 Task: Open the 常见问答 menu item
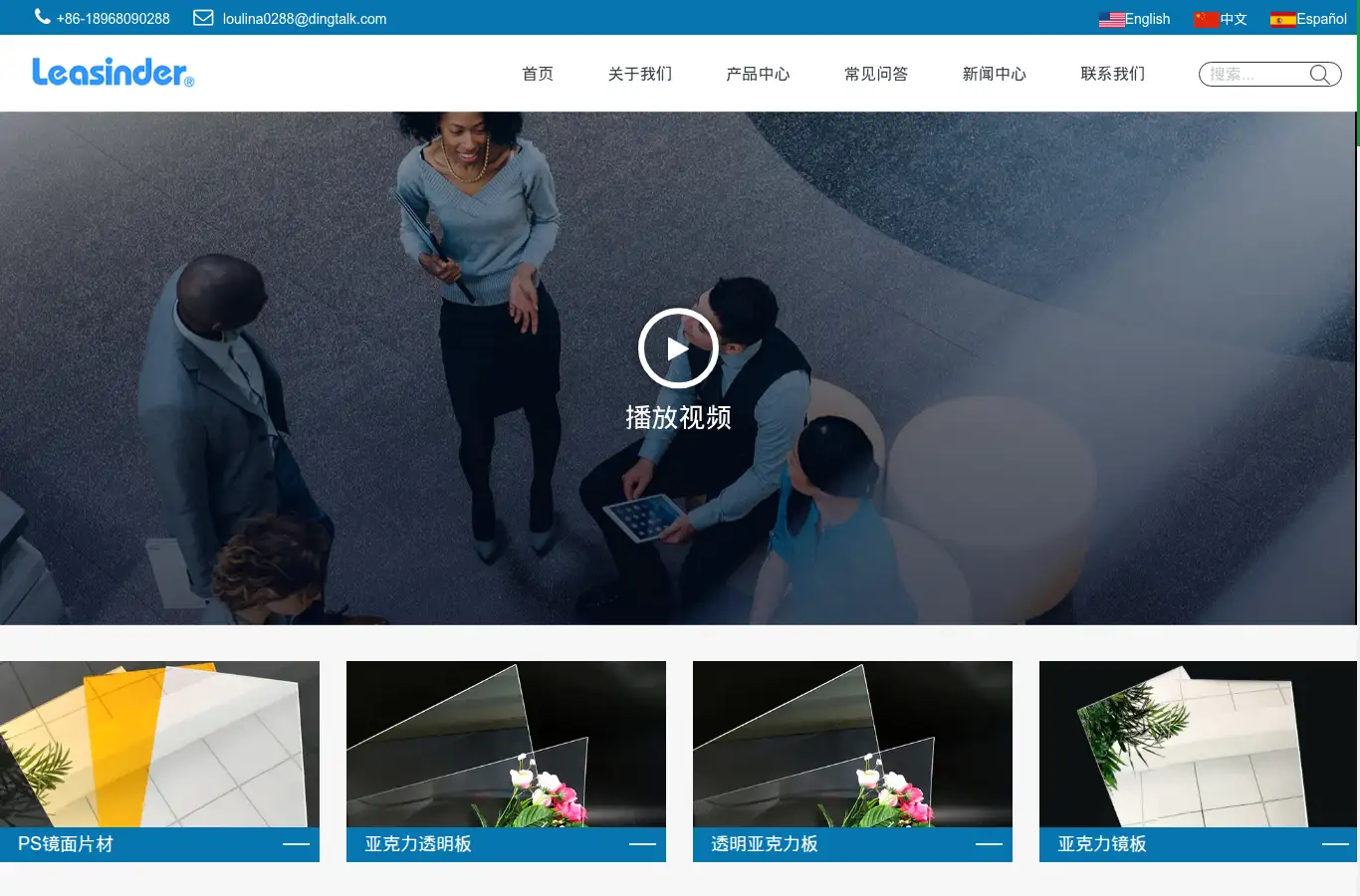tap(876, 74)
